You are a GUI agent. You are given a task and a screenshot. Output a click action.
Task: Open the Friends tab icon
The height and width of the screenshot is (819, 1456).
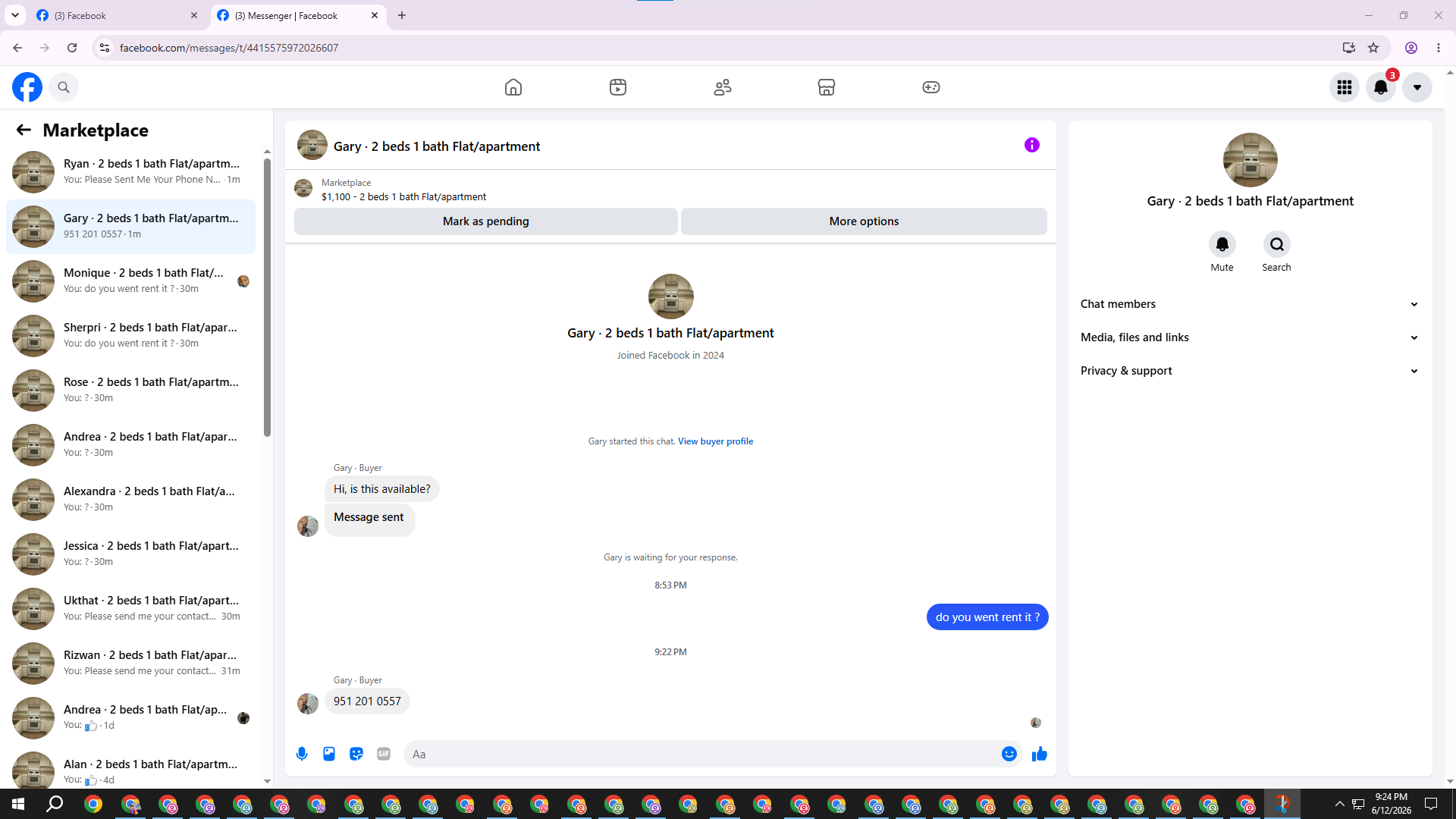[723, 87]
